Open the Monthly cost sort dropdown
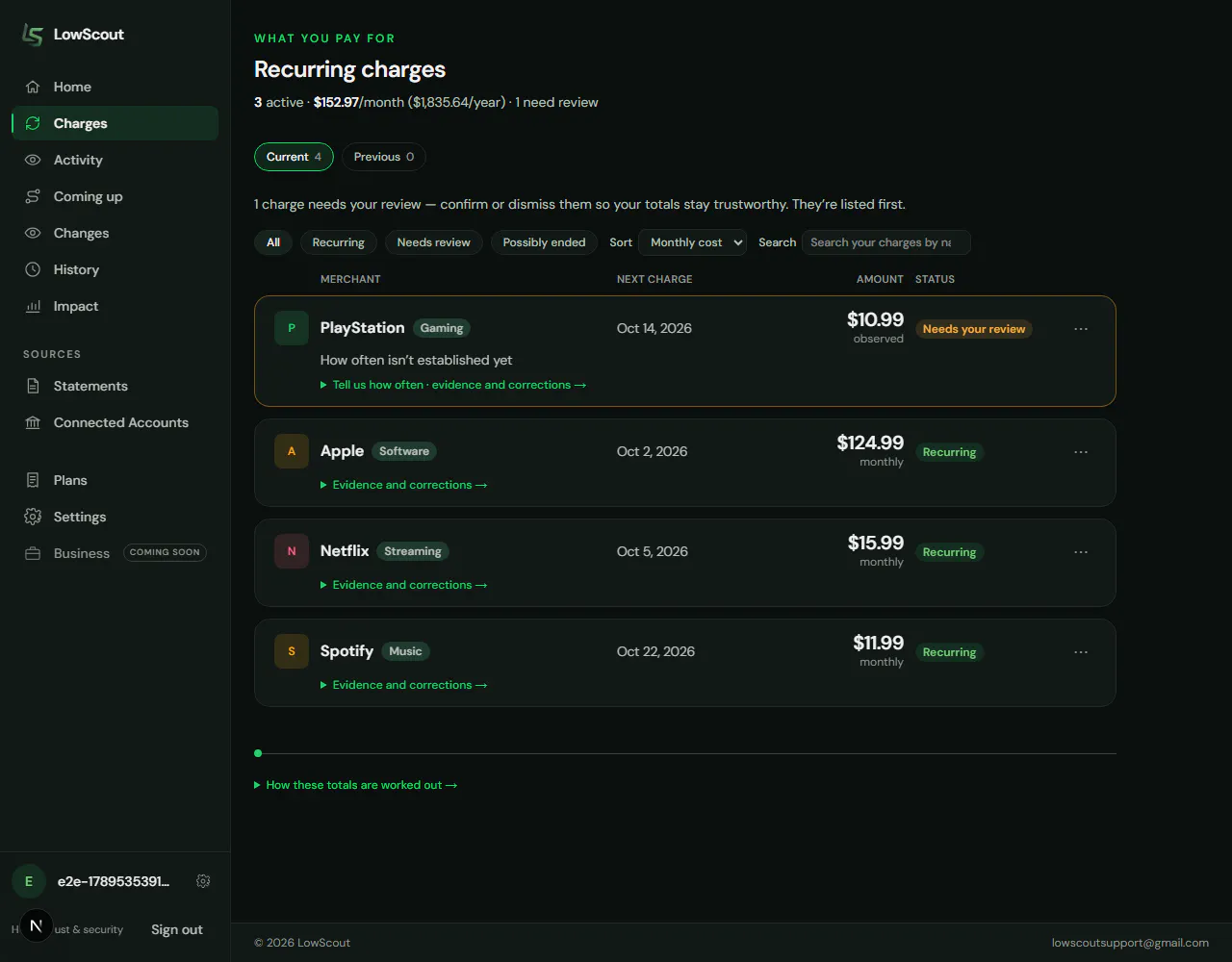This screenshot has width=1232, height=962. [x=692, y=242]
